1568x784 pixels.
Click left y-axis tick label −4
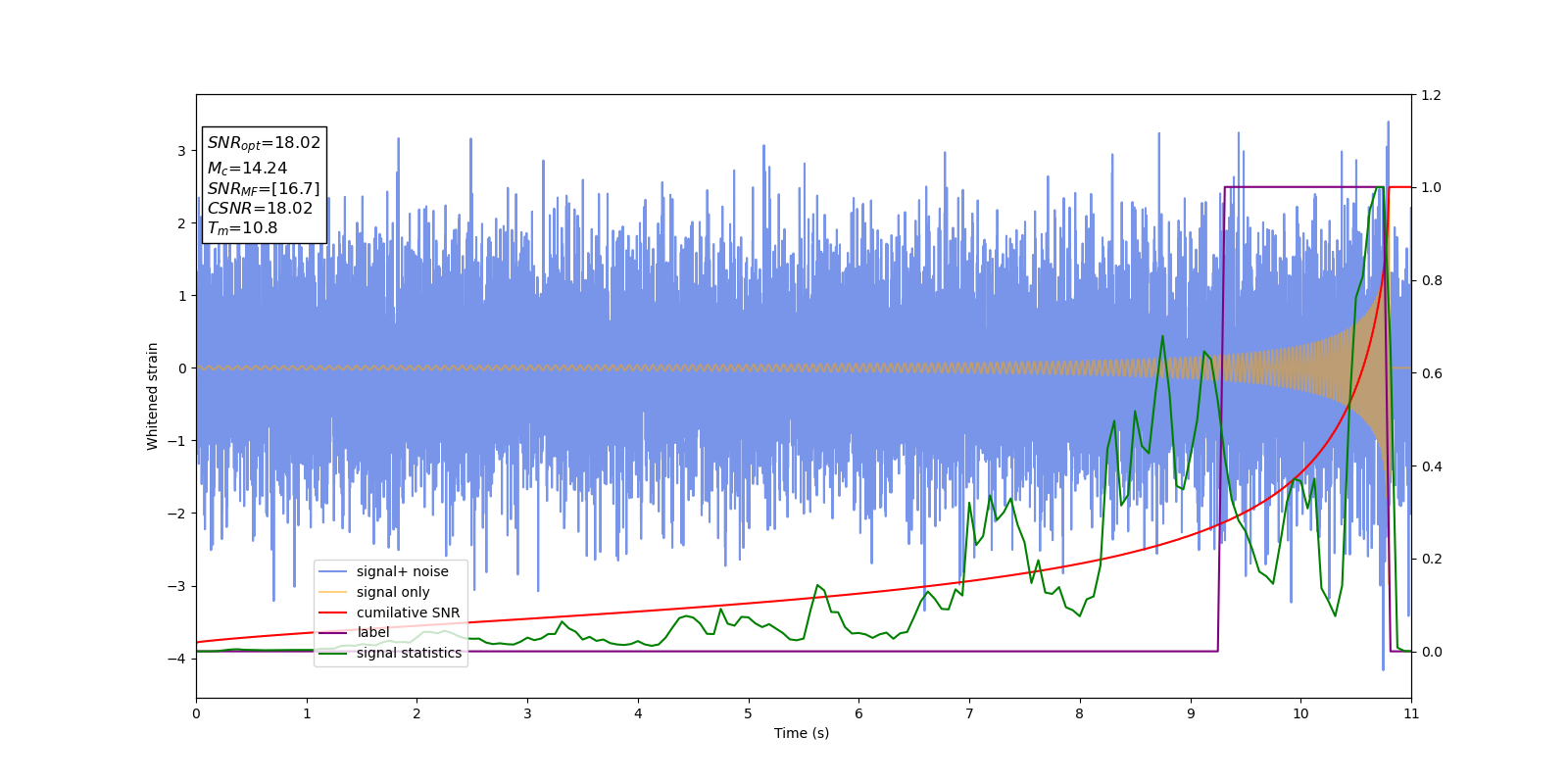(x=176, y=659)
